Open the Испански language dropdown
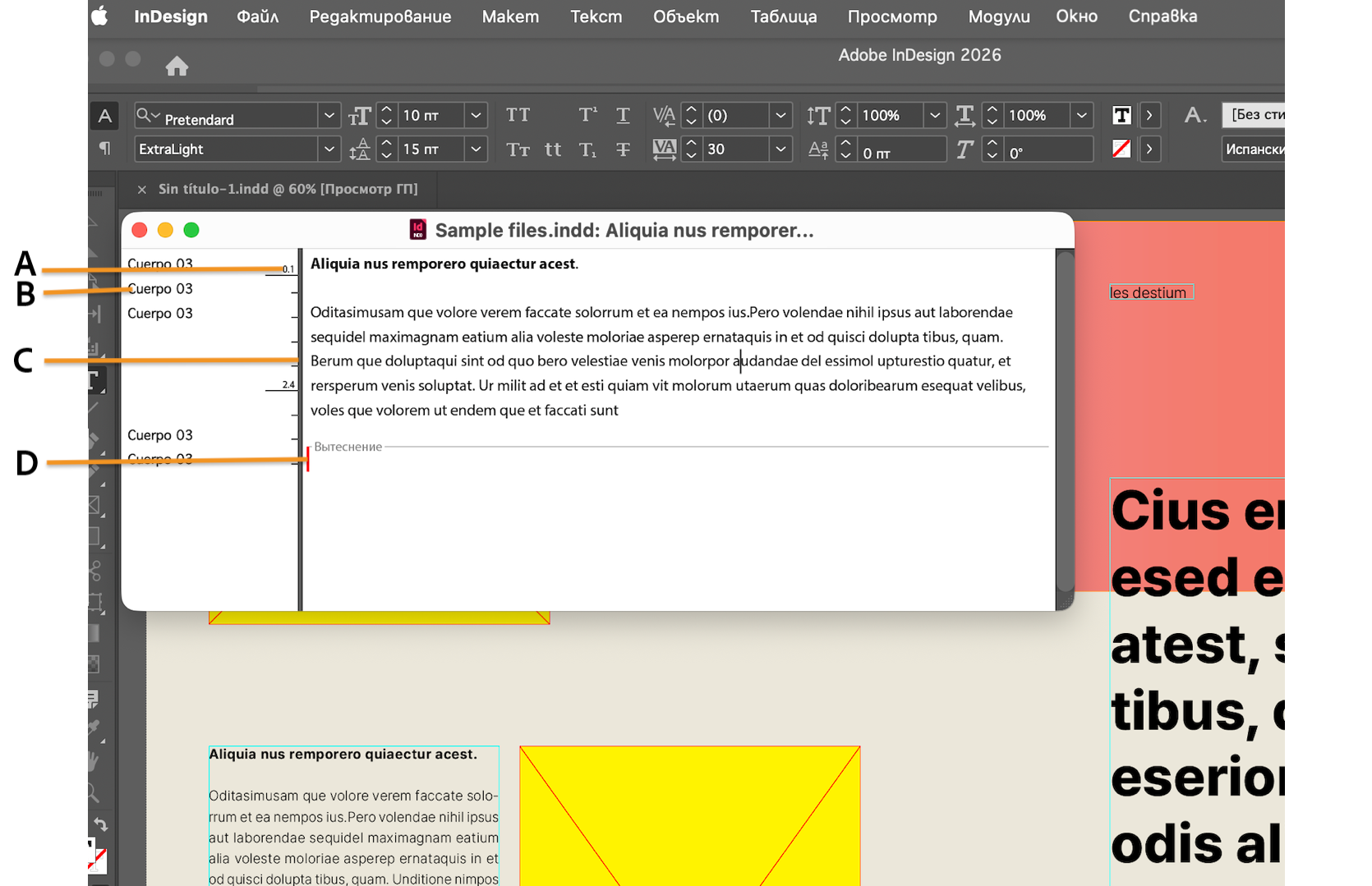The image size is (1372, 886). click(1253, 149)
